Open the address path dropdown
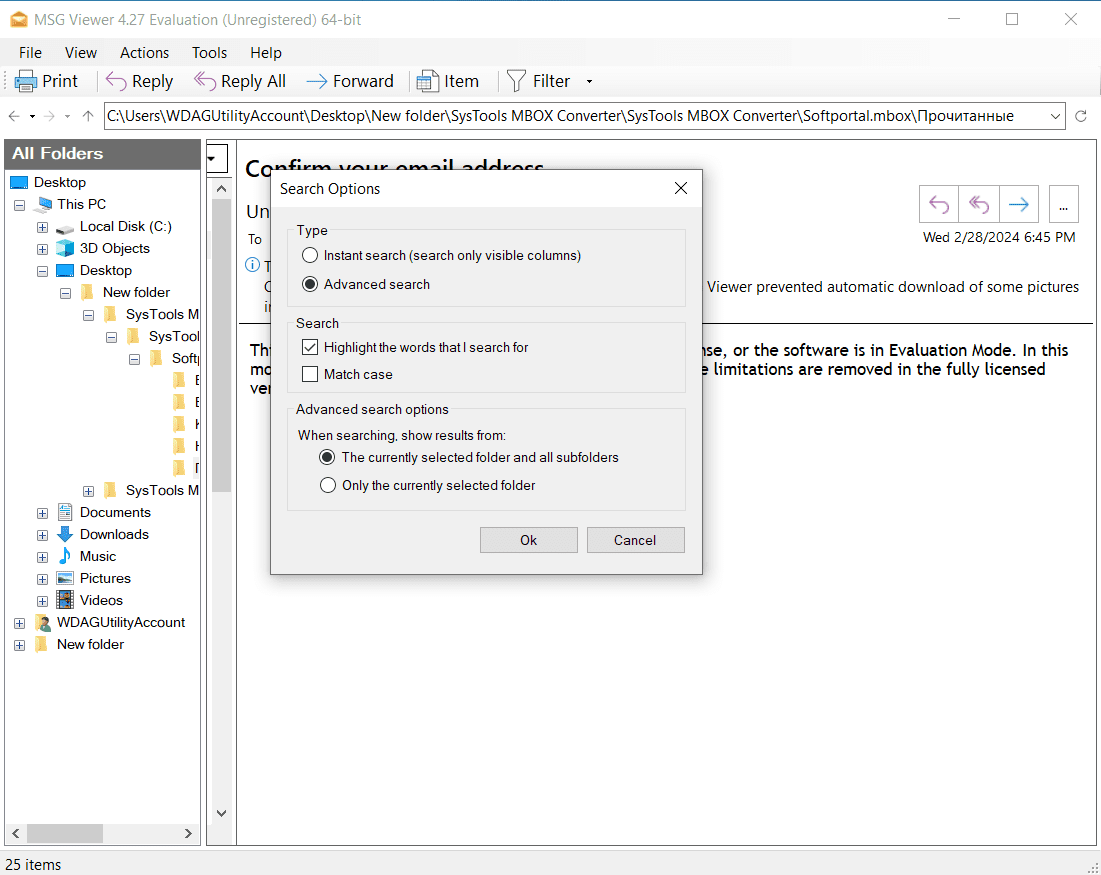The image size is (1101, 875). click(x=1055, y=116)
